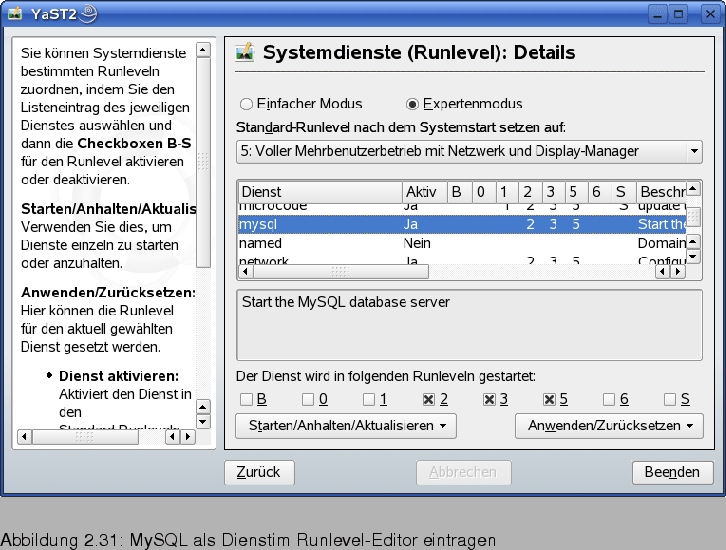Uncheck runlevel 5 checkbox
726x550 pixels.
(x=549, y=399)
